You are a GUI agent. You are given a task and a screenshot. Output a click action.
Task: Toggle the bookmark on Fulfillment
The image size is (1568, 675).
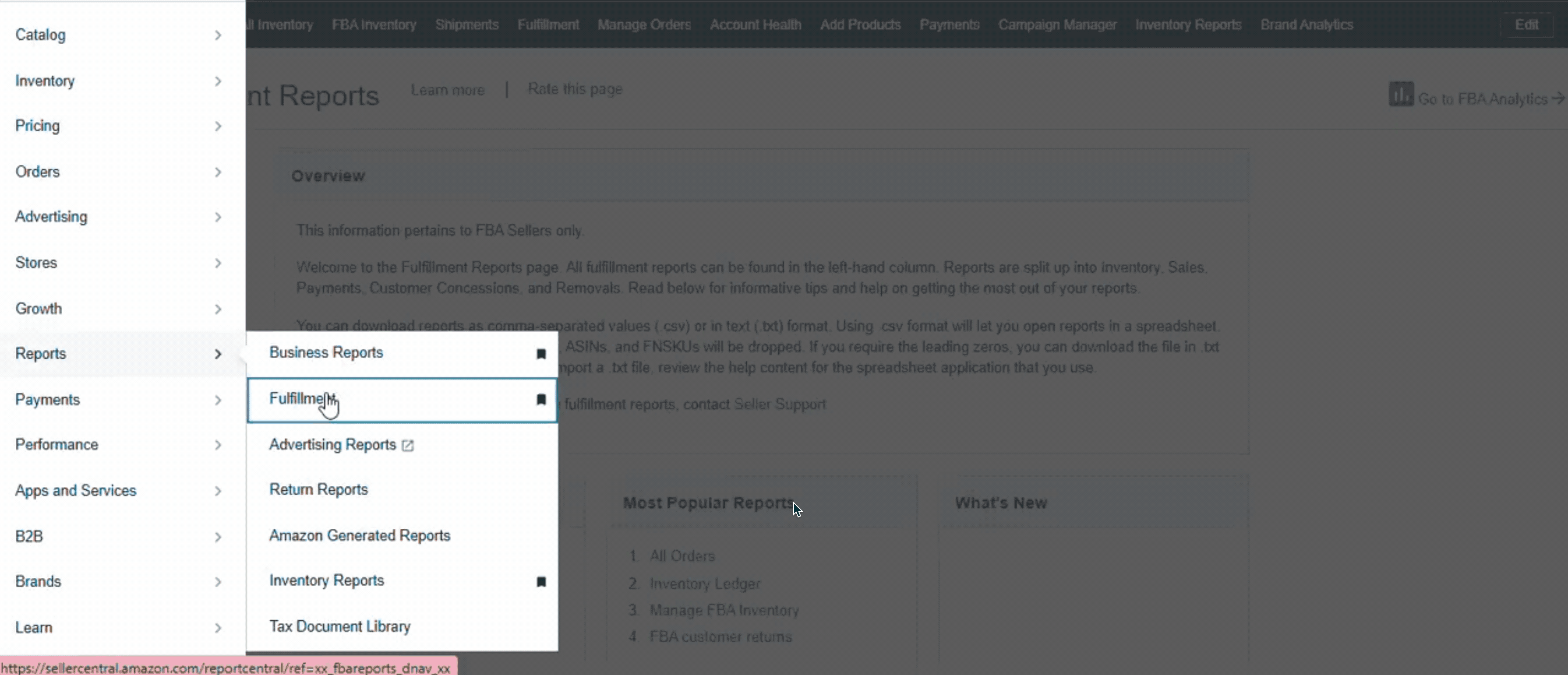click(x=540, y=400)
